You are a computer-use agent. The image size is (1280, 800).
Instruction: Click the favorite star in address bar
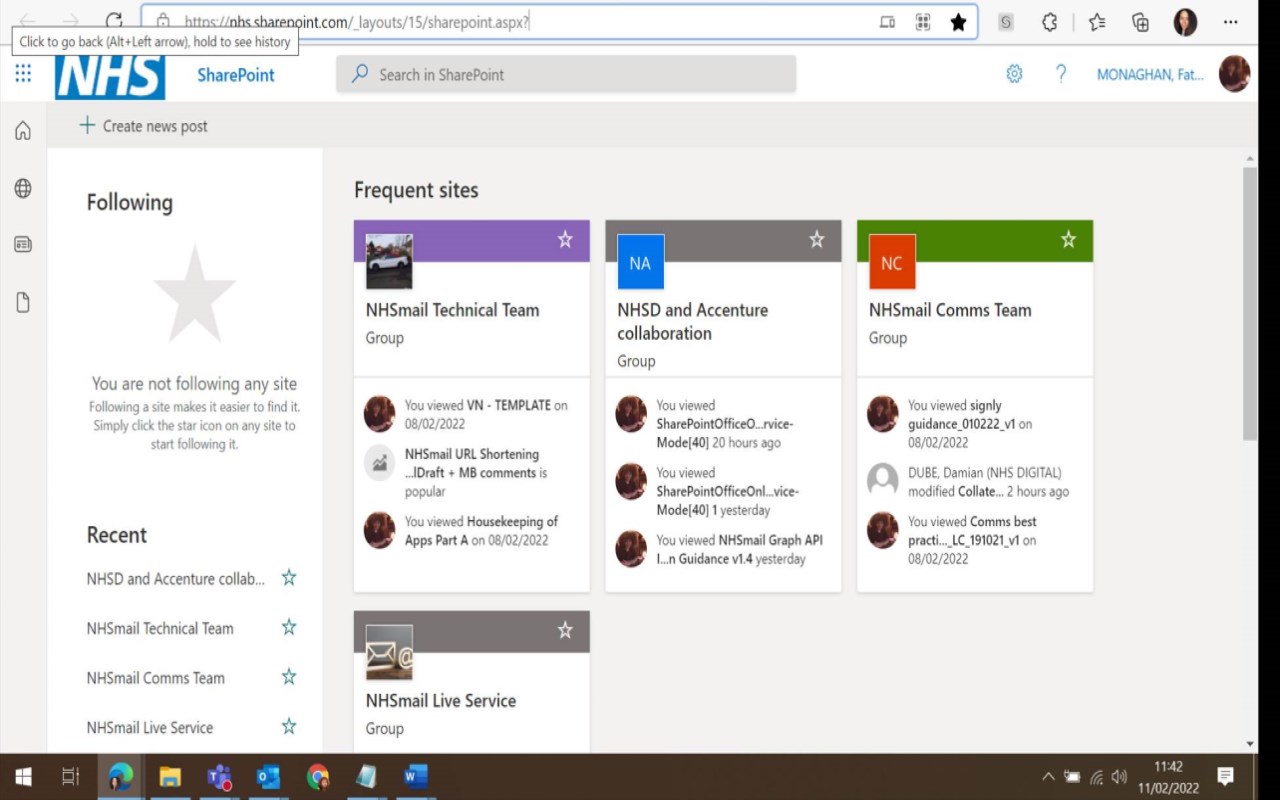click(958, 22)
